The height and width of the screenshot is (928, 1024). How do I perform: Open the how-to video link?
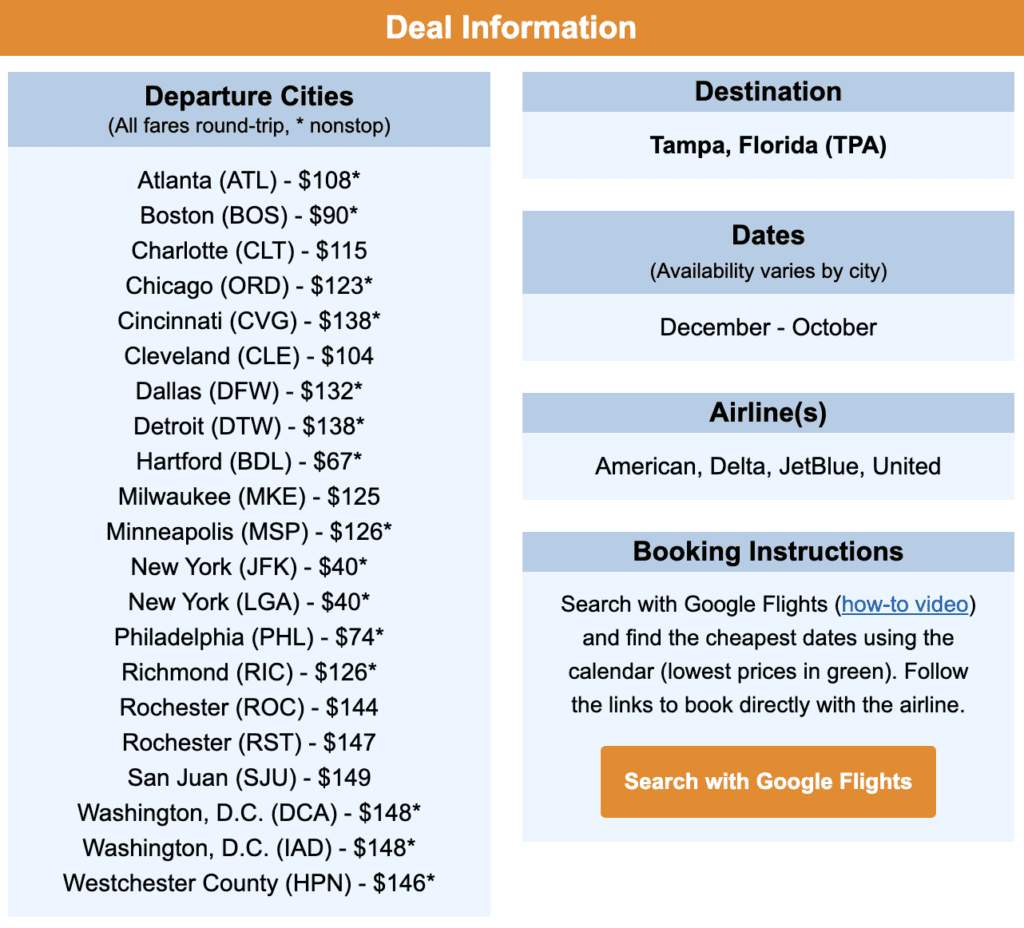click(x=905, y=604)
